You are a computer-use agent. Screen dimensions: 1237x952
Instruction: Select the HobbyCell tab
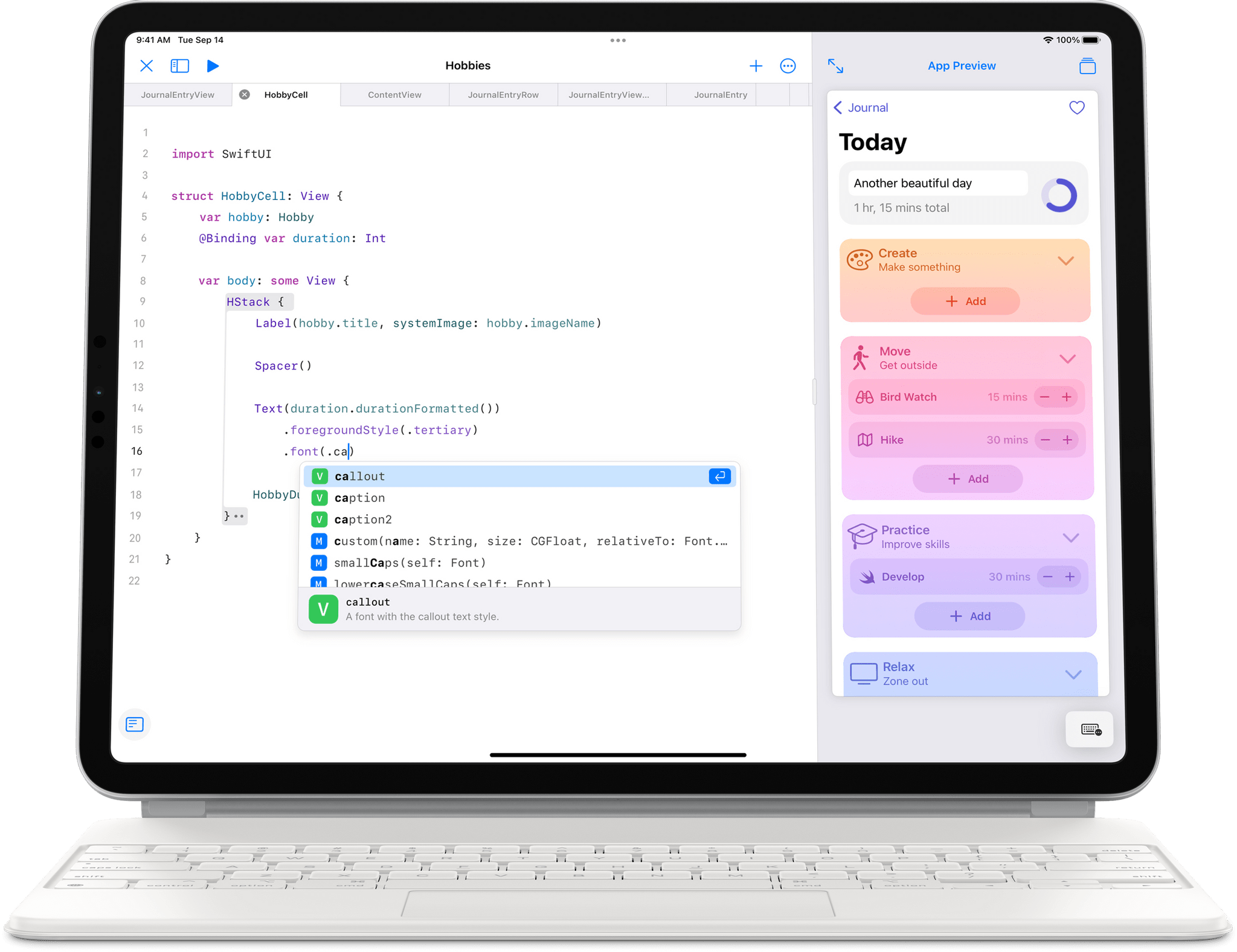pos(284,95)
